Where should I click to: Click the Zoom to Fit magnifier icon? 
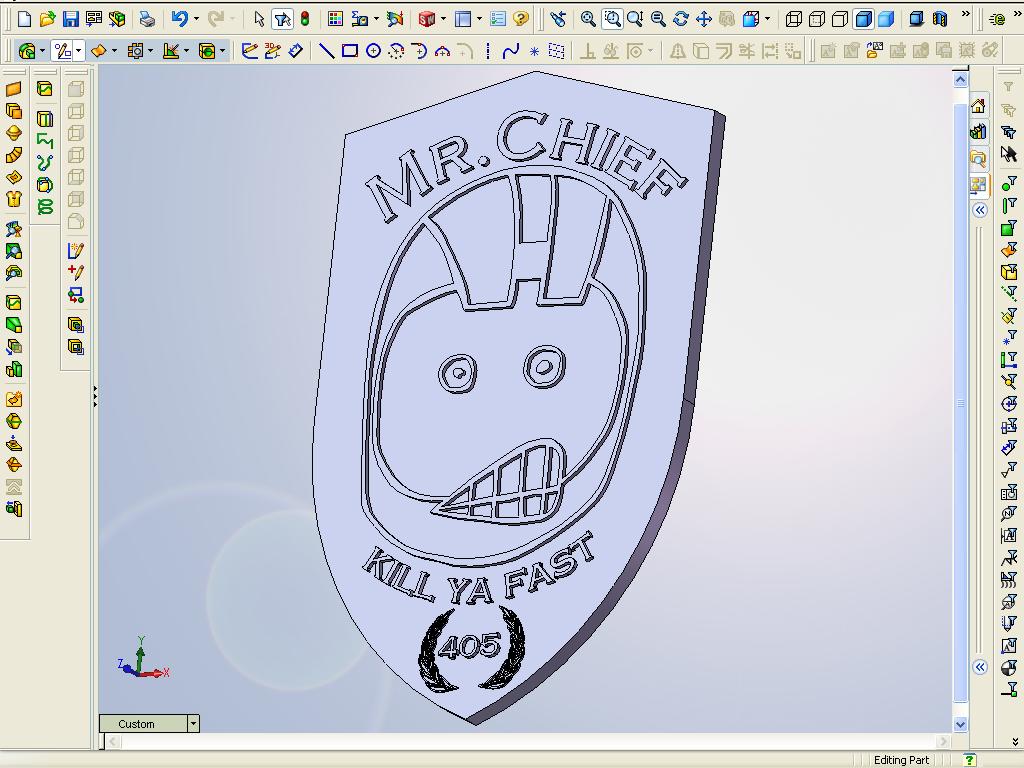(588, 19)
